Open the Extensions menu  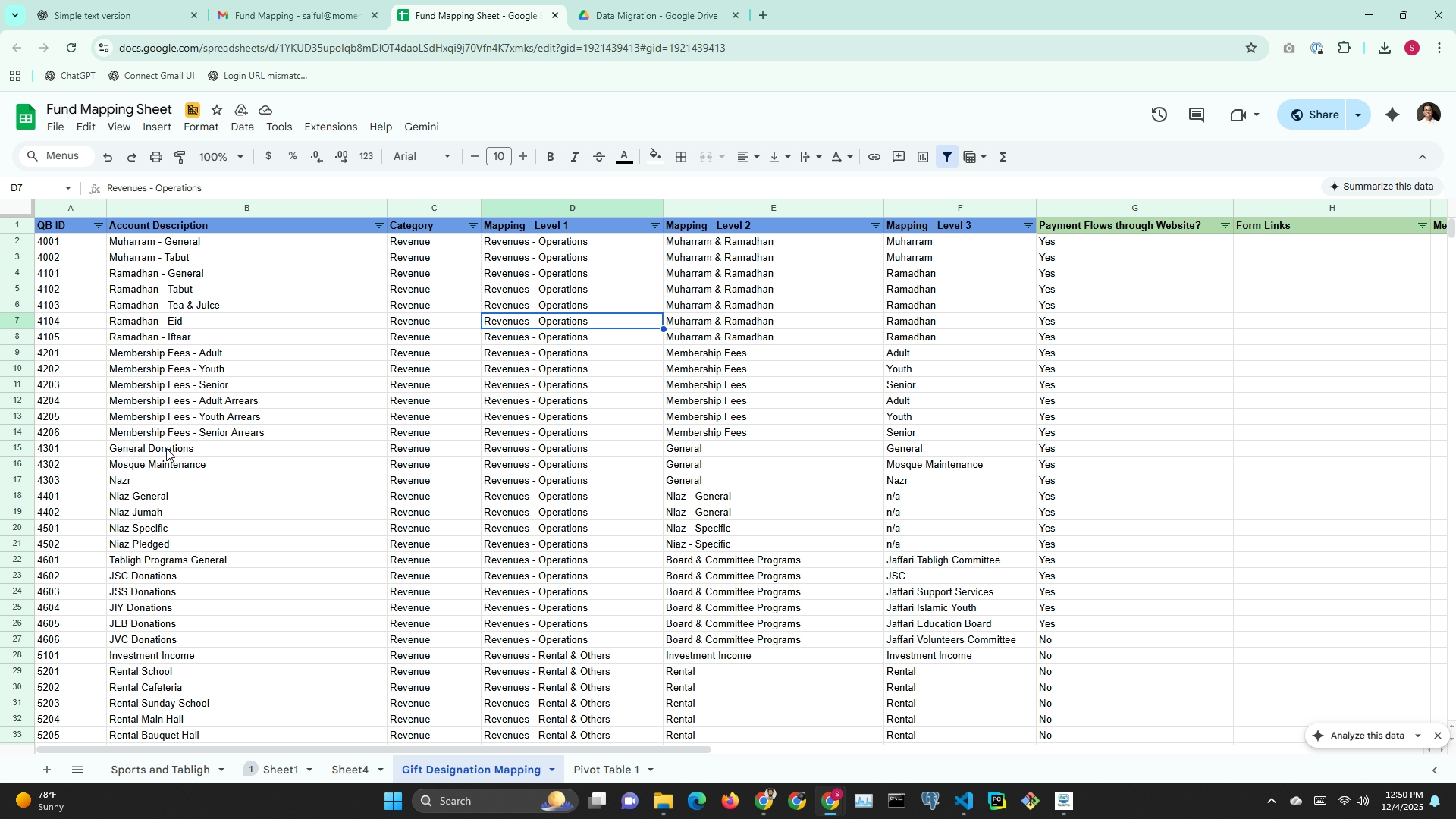coord(330,127)
